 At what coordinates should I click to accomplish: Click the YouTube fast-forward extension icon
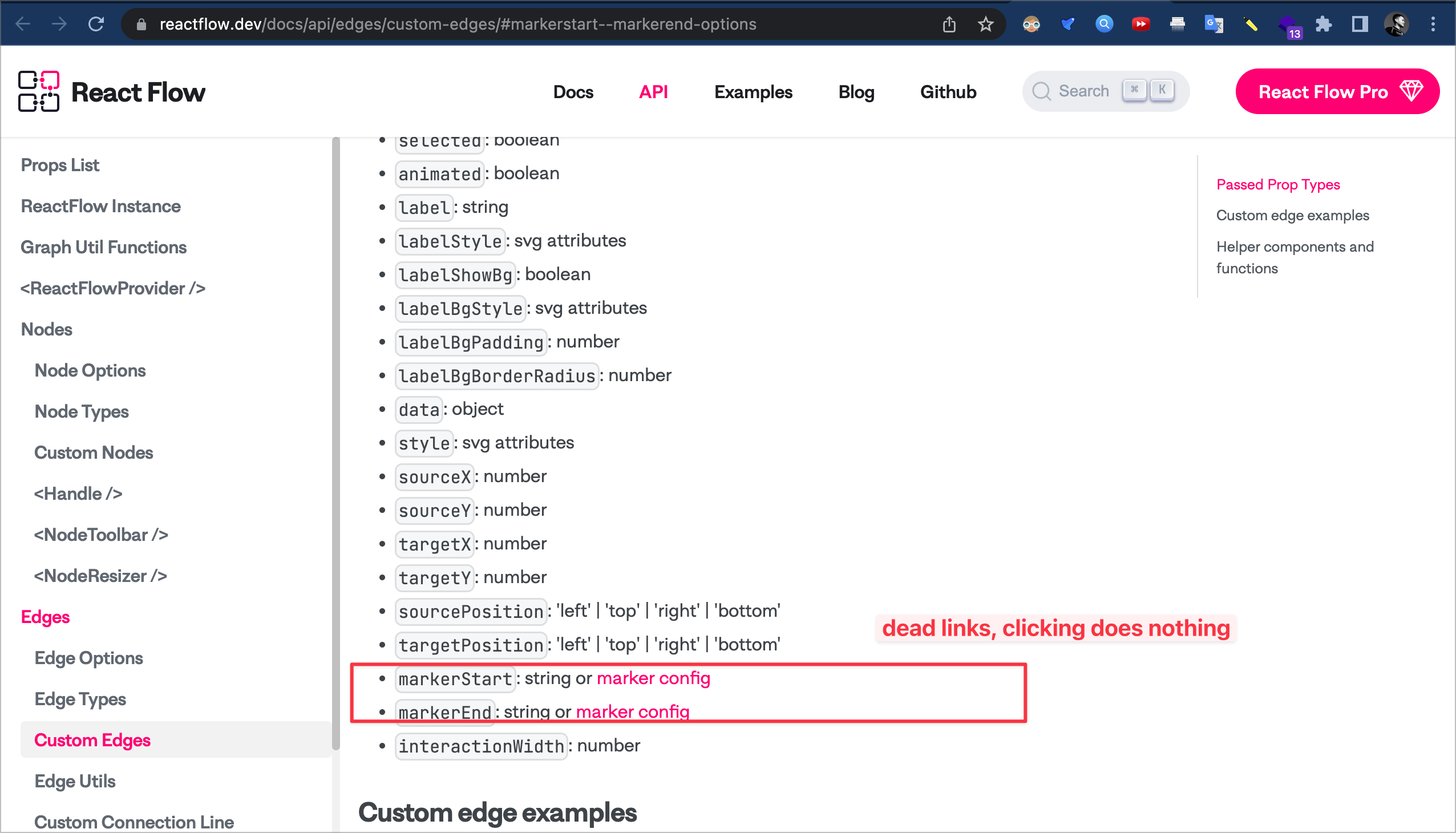tap(1140, 23)
